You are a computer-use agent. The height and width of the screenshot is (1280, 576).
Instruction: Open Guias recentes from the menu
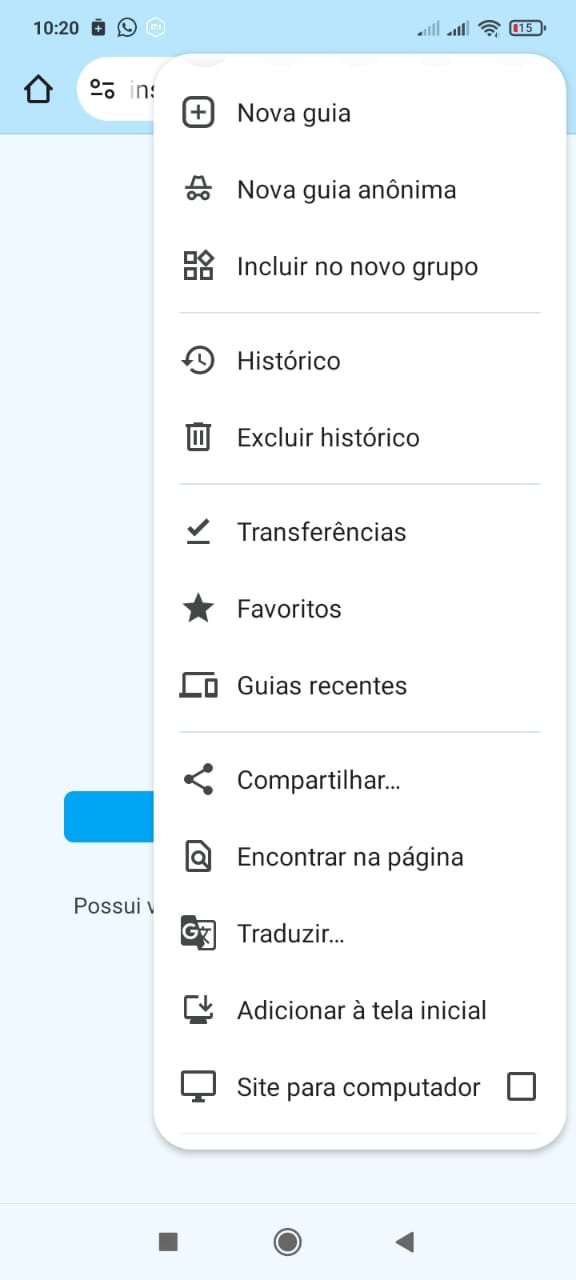321,685
